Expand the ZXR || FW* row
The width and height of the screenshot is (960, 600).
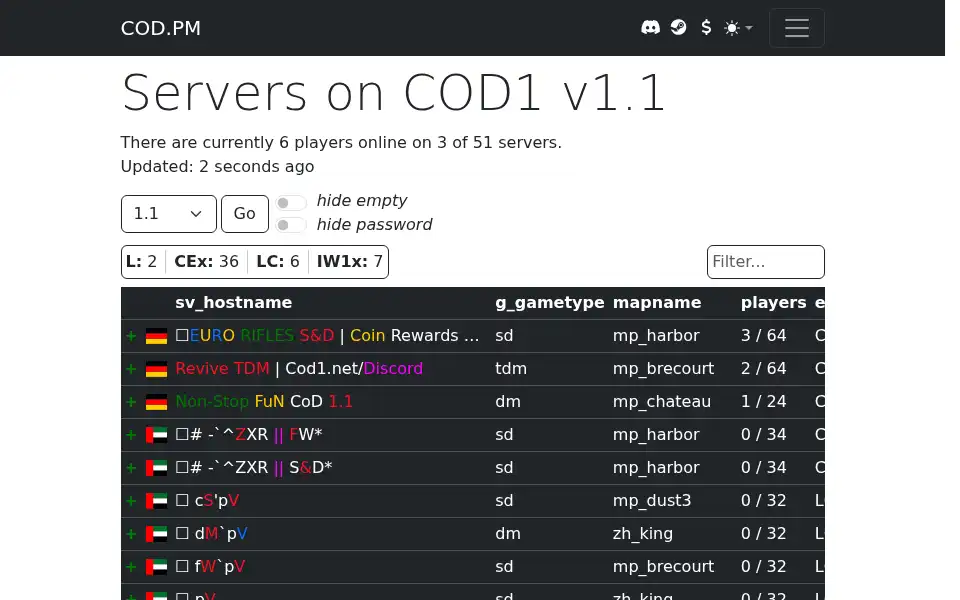131,435
